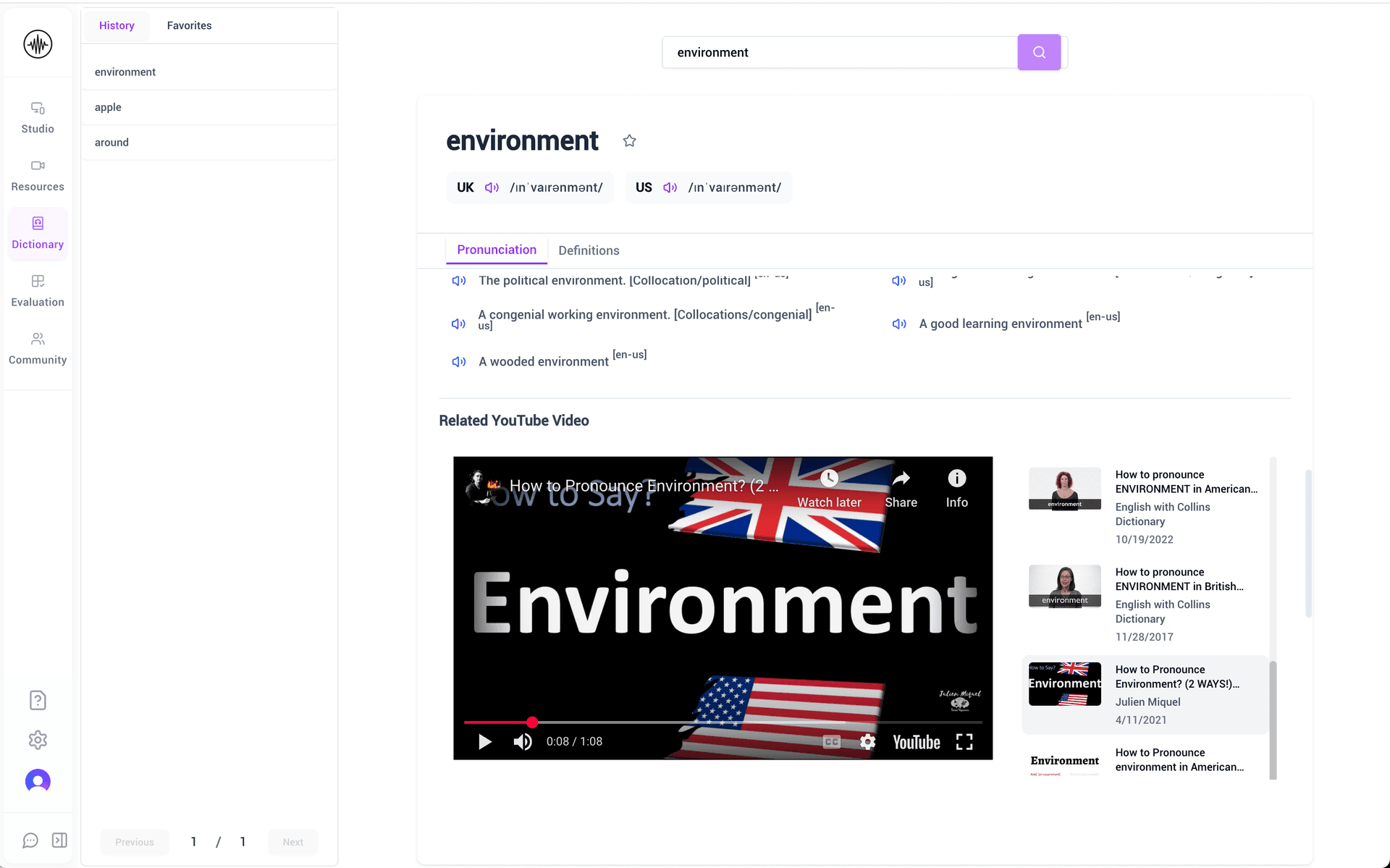Play US pronunciation audio
This screenshot has width=1390, height=868.
(x=670, y=187)
